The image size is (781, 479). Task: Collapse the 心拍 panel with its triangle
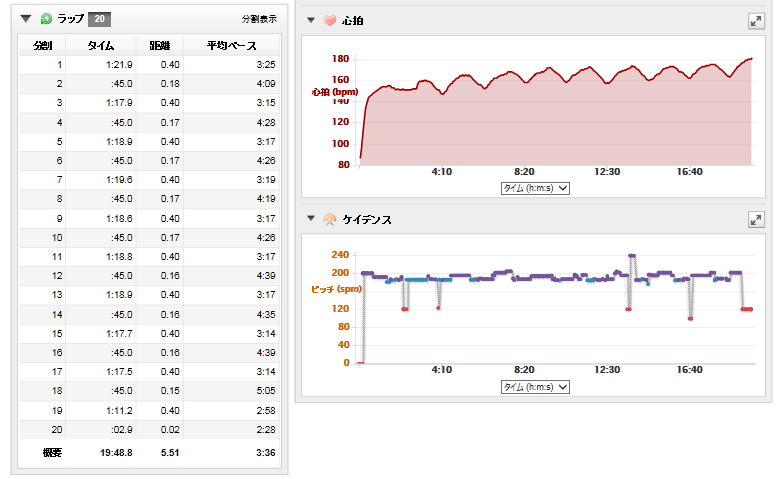tap(311, 20)
